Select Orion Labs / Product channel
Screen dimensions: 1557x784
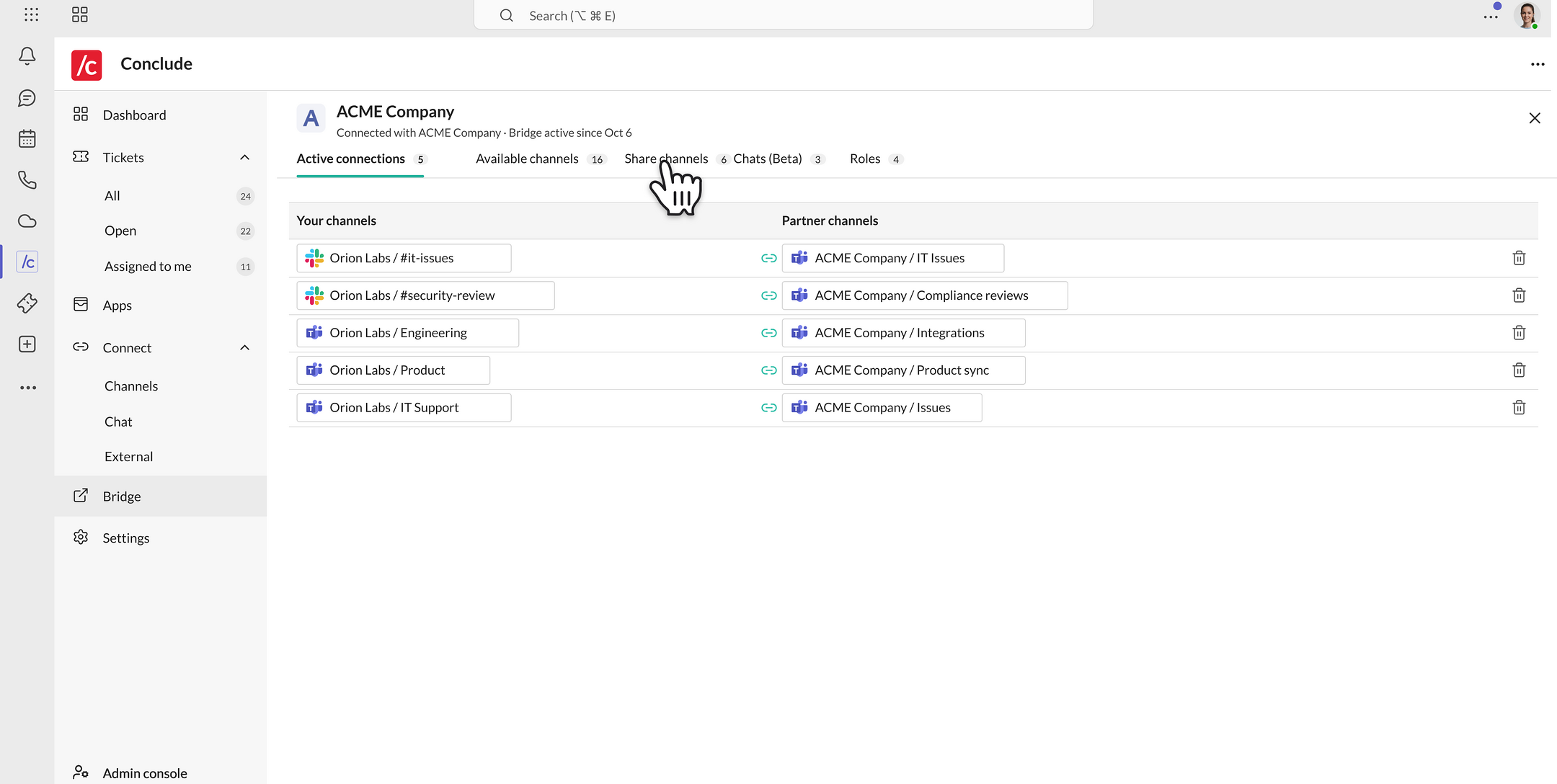pos(393,370)
